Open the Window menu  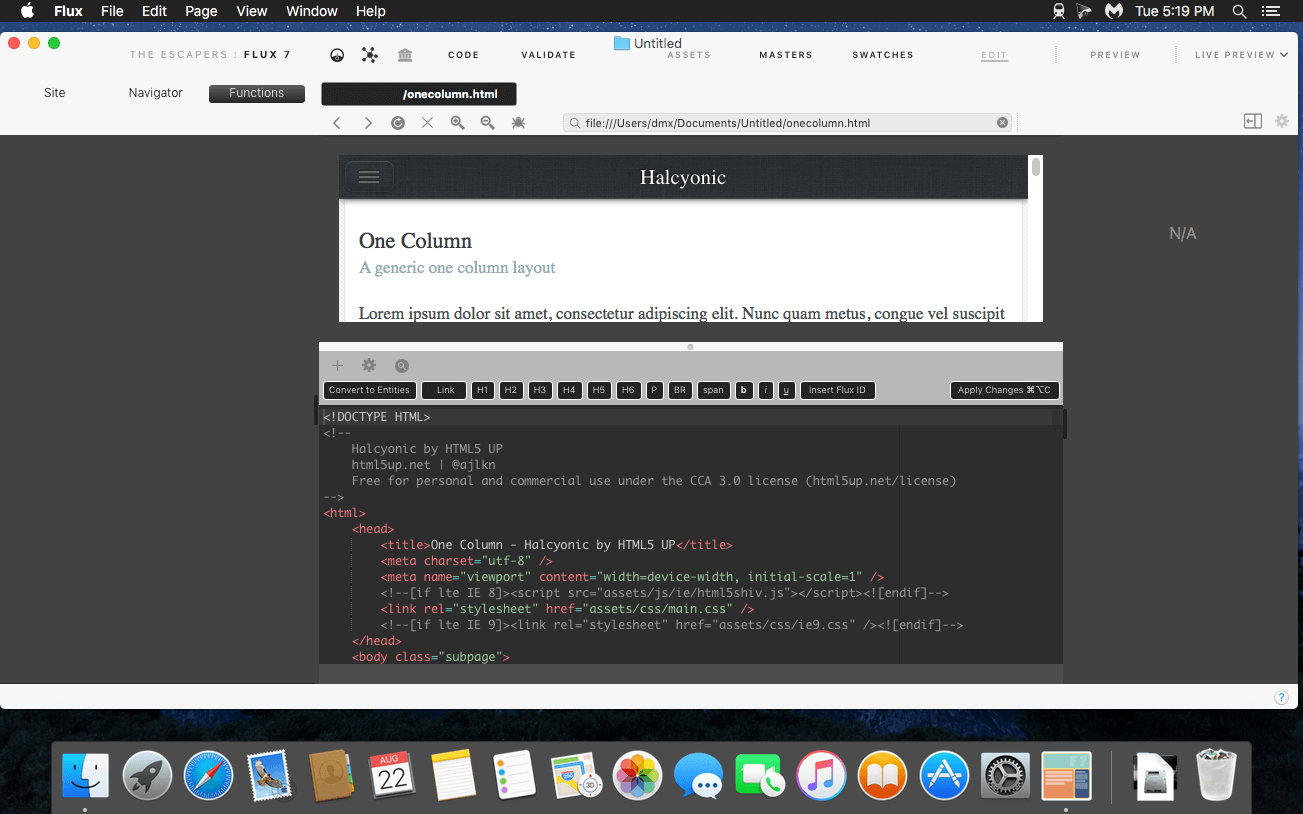[x=312, y=11]
